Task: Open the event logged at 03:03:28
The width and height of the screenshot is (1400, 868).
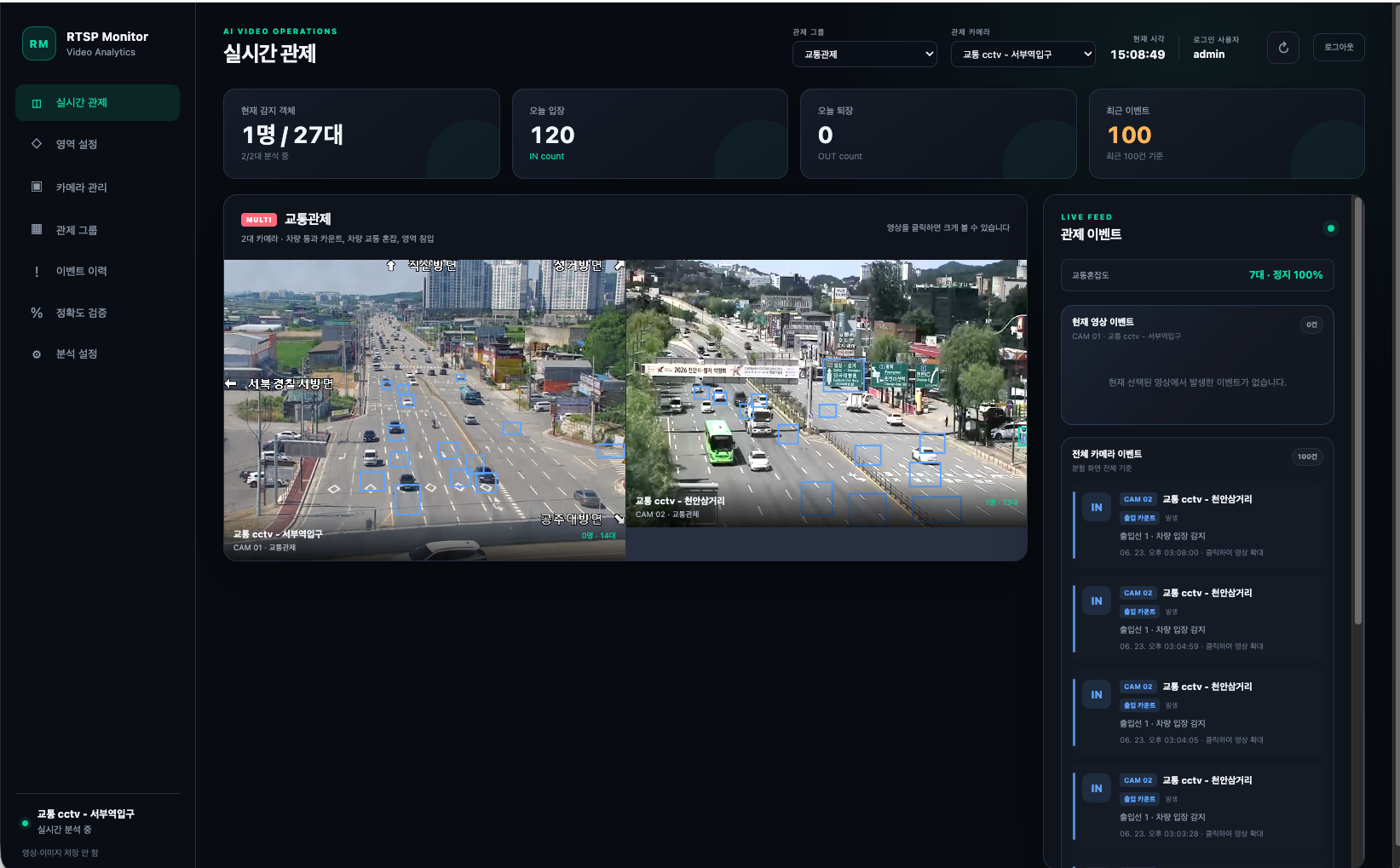Action: (x=1198, y=807)
